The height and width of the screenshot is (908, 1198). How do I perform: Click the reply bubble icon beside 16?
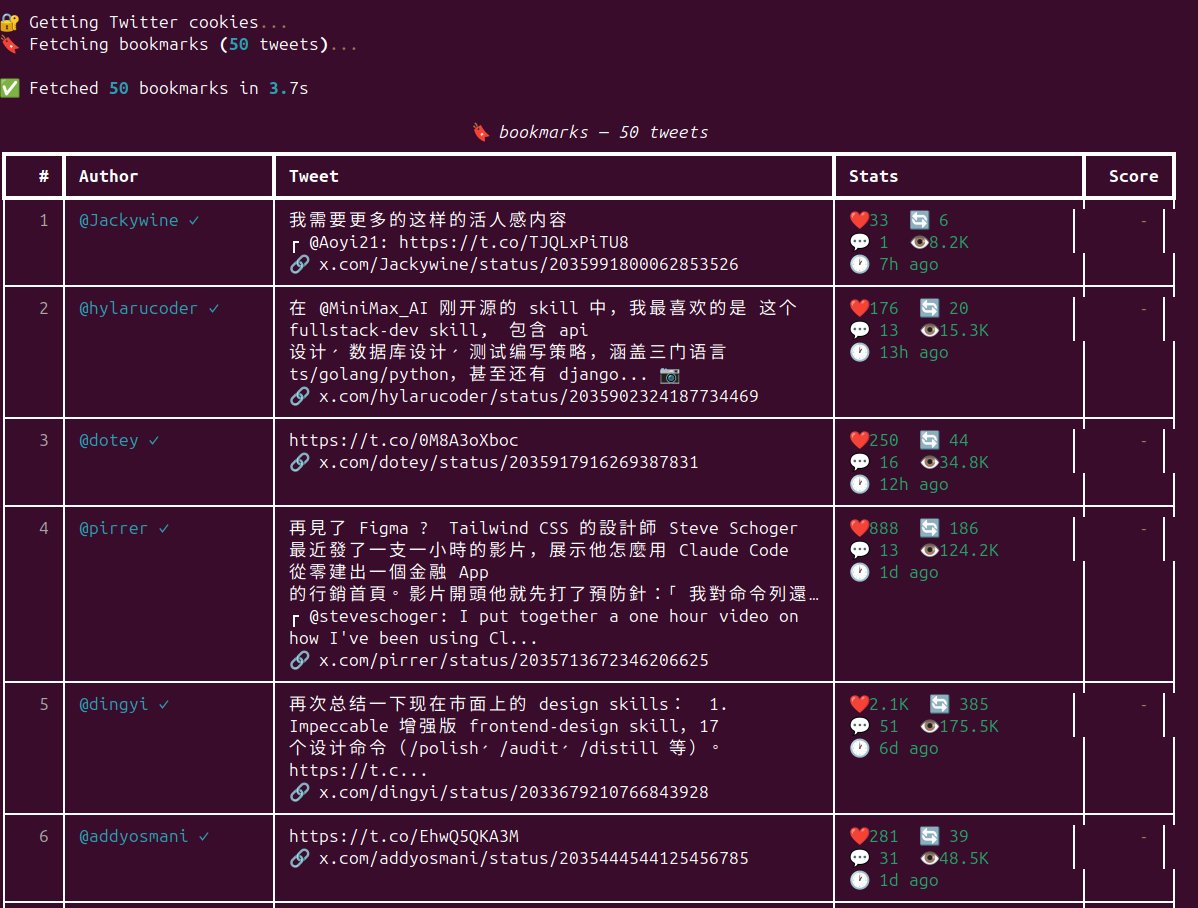[x=860, y=462]
